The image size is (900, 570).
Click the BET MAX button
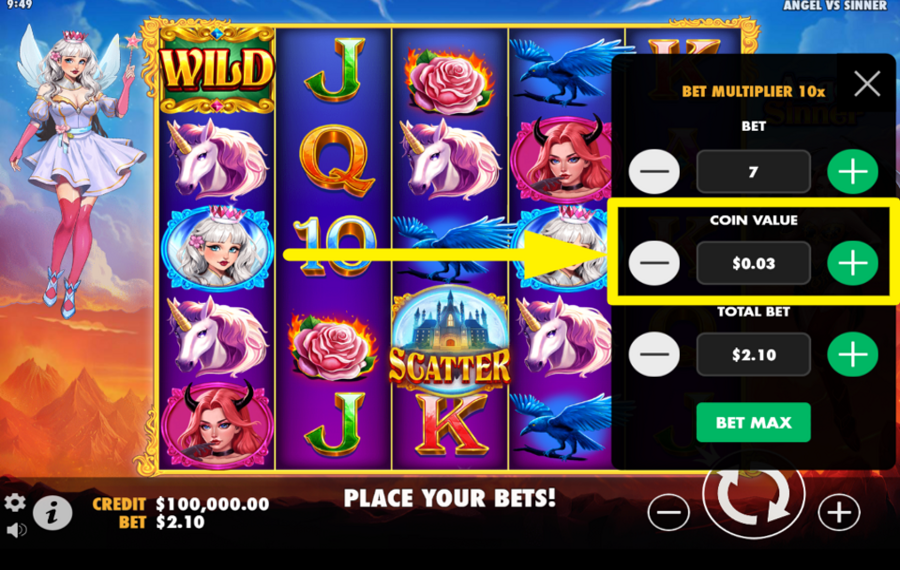coord(753,422)
